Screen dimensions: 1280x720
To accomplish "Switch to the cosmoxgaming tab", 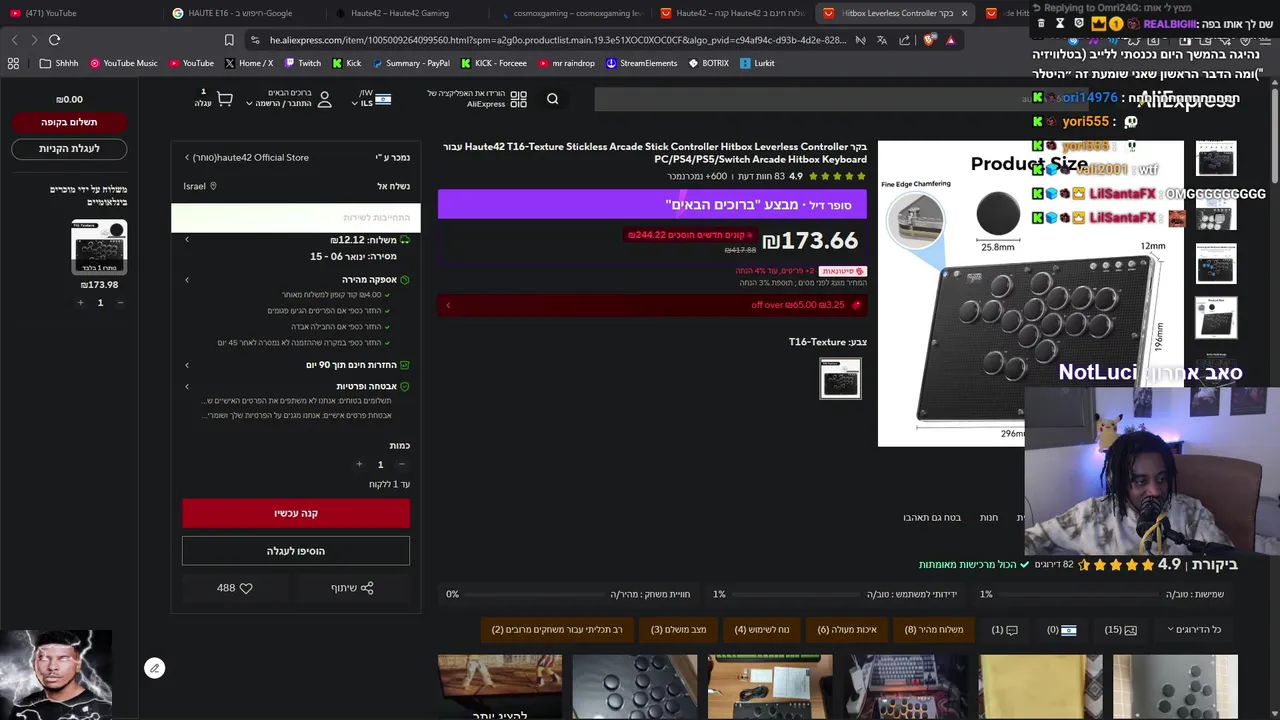I will [571, 13].
